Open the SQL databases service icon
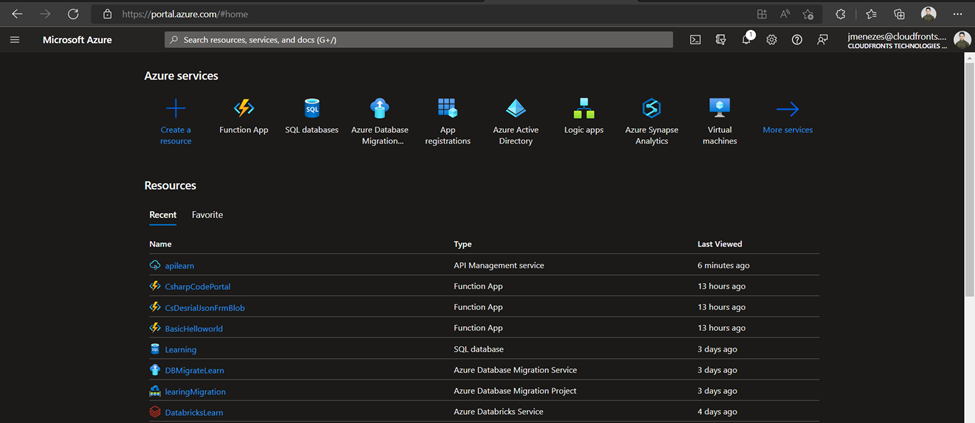 (312, 108)
